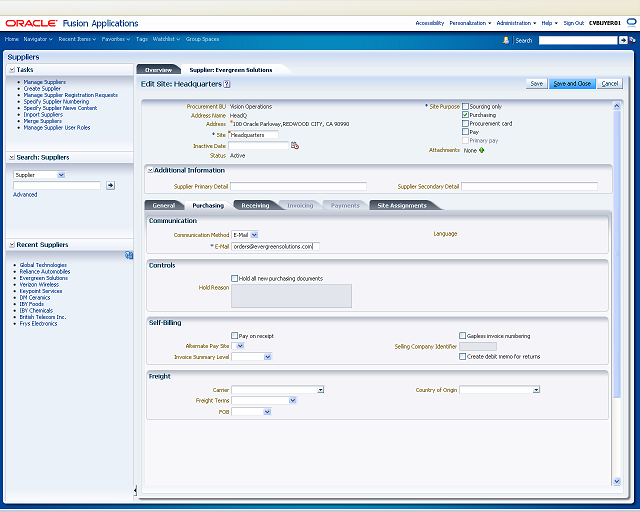Open Country of Origin dropdown
The width and height of the screenshot is (640, 512).
536,390
